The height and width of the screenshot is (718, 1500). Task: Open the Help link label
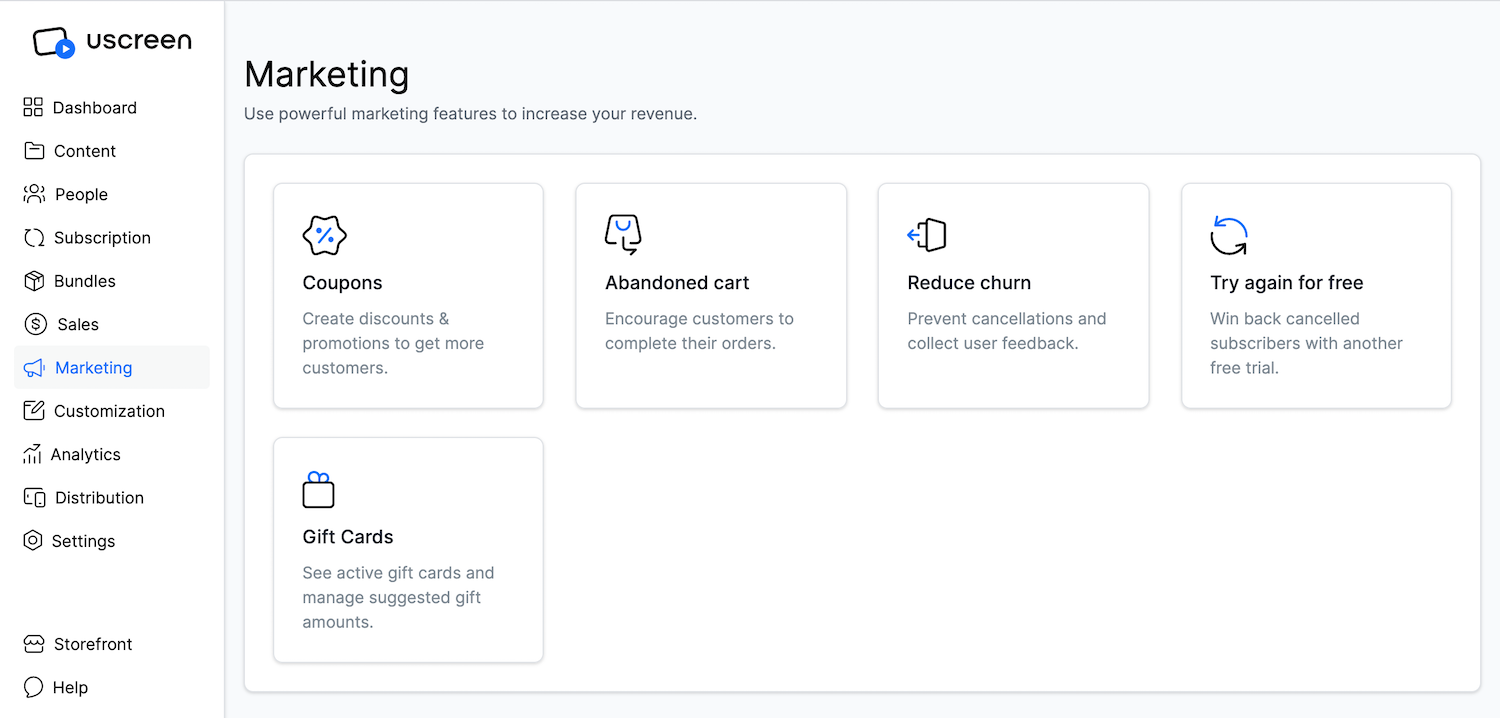click(x=70, y=688)
